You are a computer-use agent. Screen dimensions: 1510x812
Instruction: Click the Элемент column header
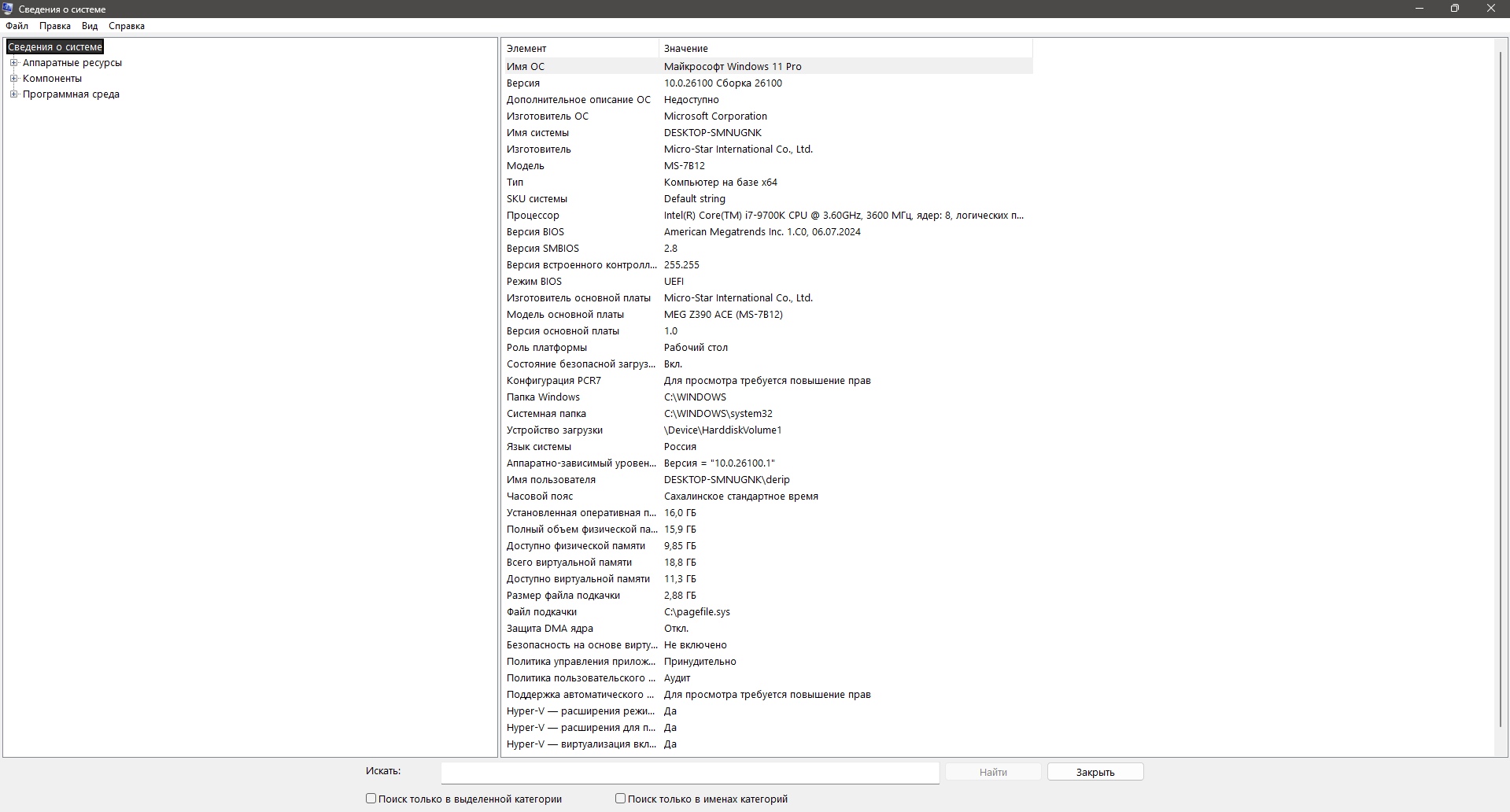pos(580,49)
